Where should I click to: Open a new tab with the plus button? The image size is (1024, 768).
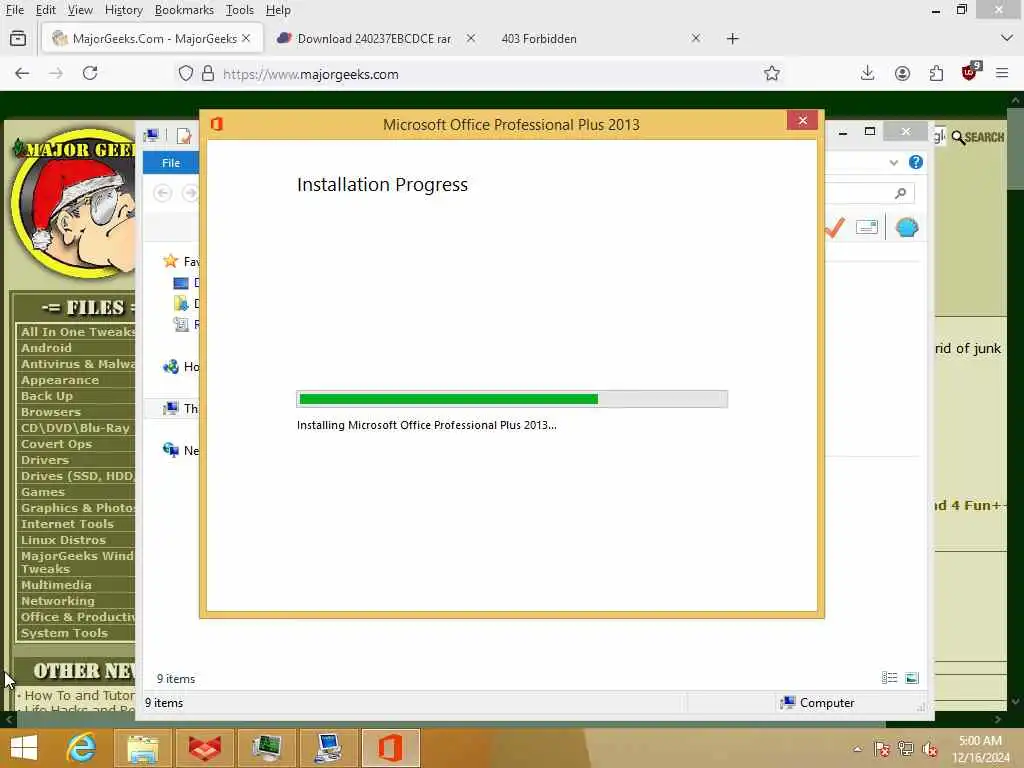[733, 39]
